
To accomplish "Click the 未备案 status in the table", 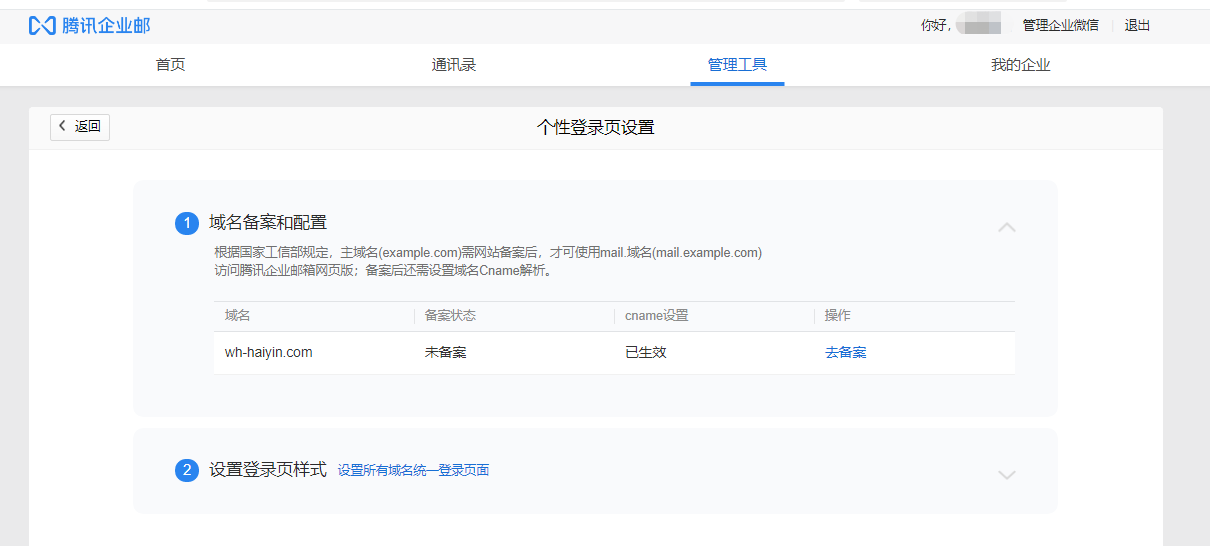I will pos(445,353).
